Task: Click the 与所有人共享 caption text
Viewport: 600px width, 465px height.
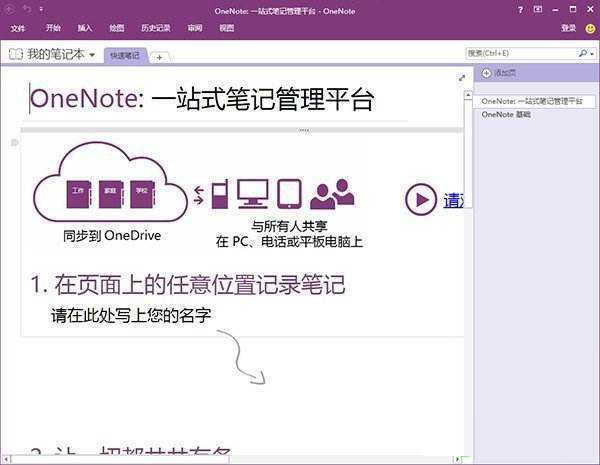Action: (x=289, y=226)
